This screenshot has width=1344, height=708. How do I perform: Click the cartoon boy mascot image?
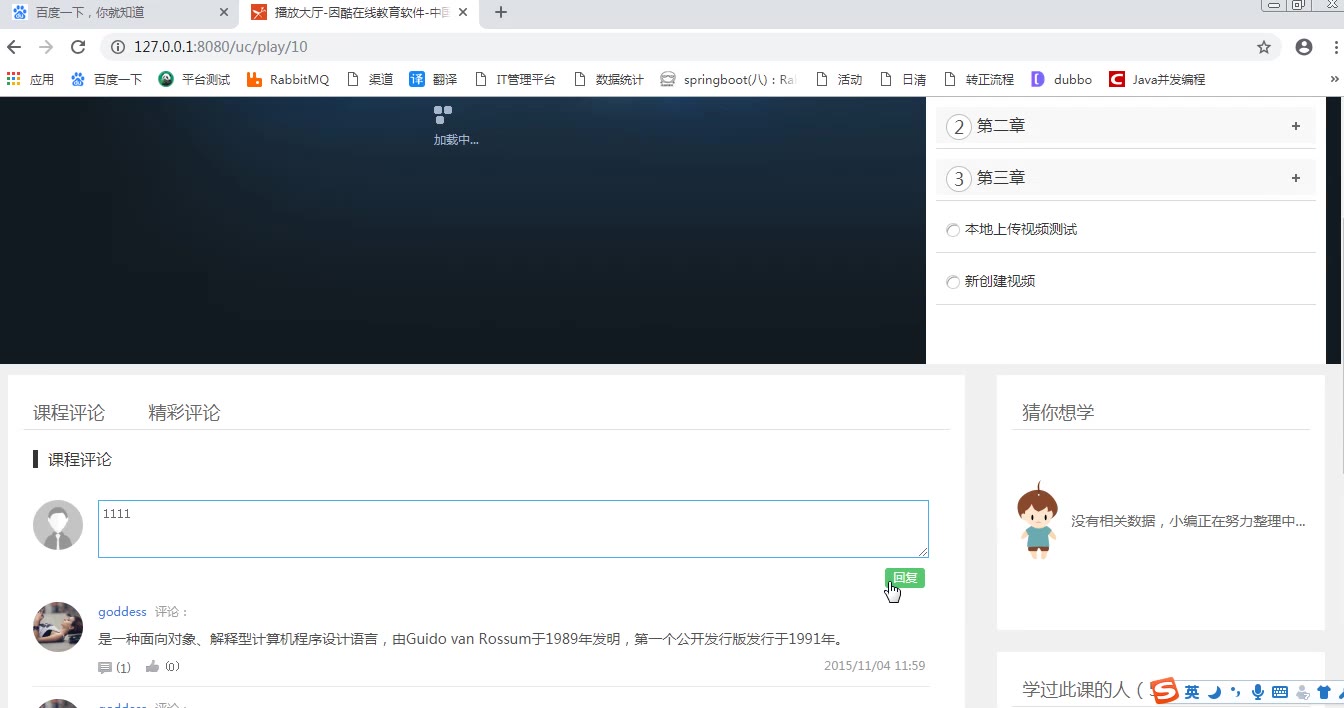click(1037, 520)
